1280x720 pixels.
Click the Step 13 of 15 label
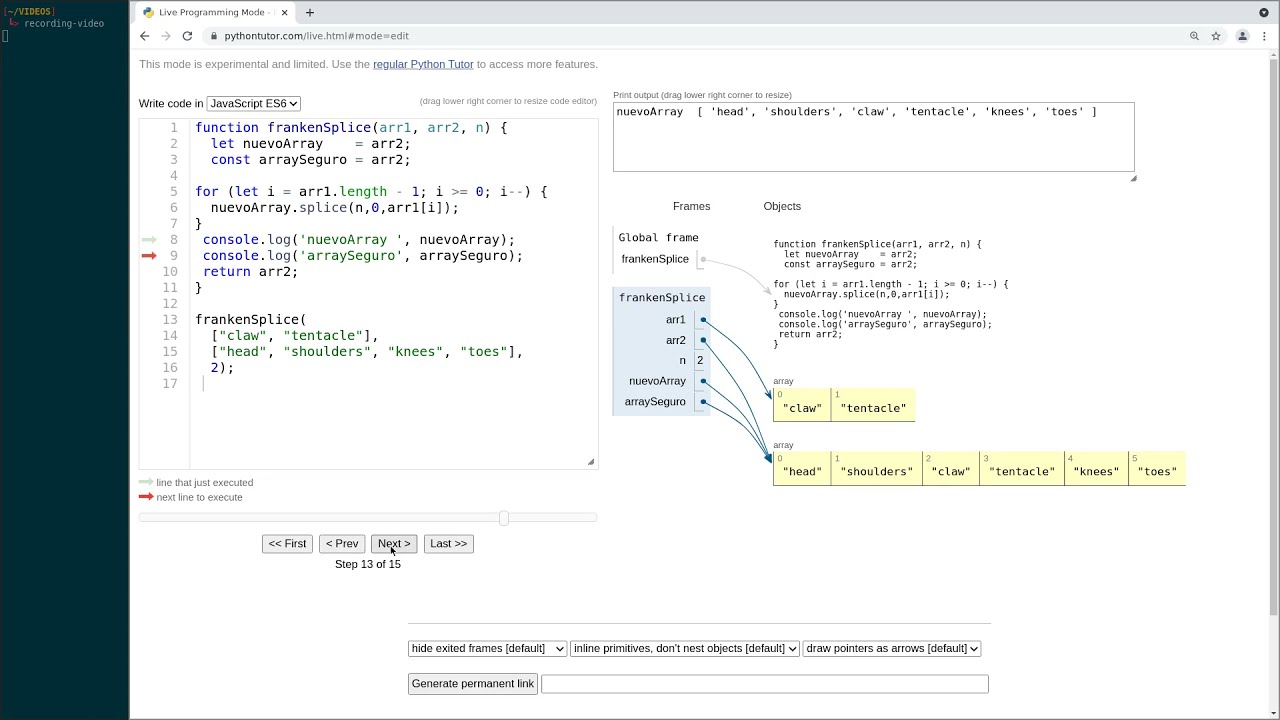point(368,564)
